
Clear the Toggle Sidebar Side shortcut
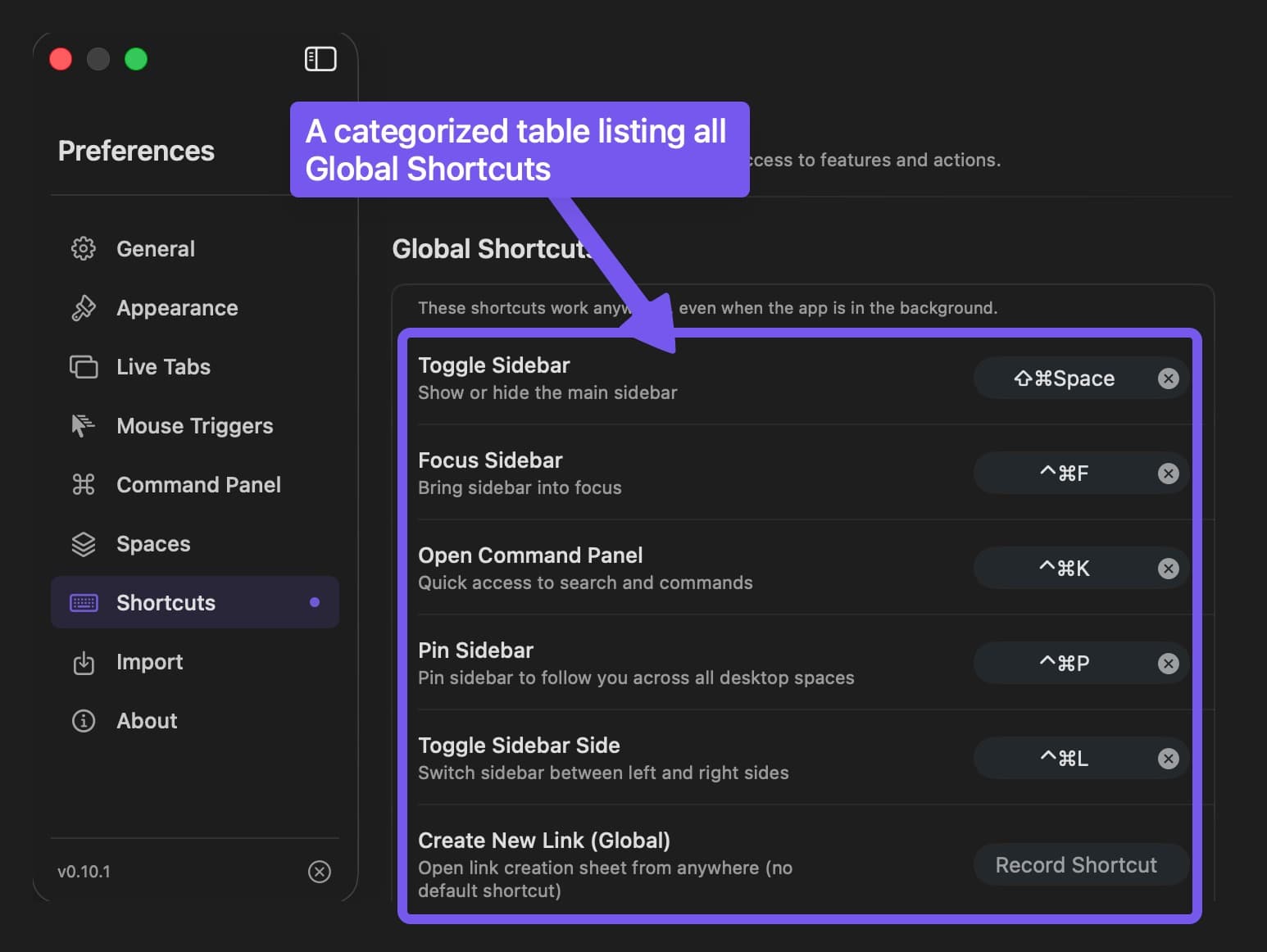(1169, 758)
